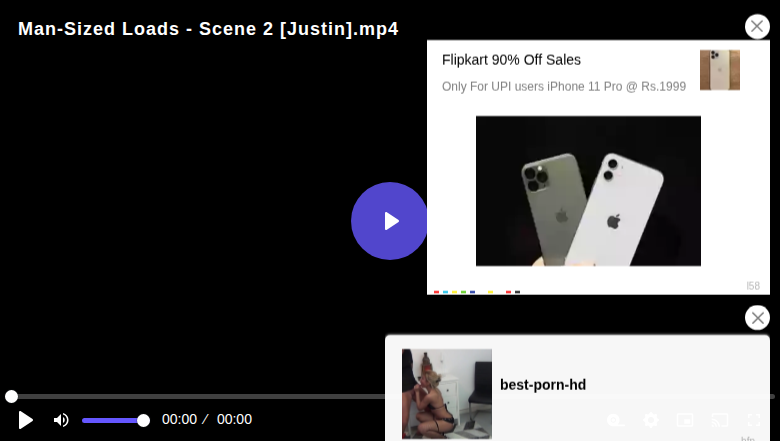Enable picture-in-picture mode
This screenshot has width=780, height=441.
coord(685,420)
